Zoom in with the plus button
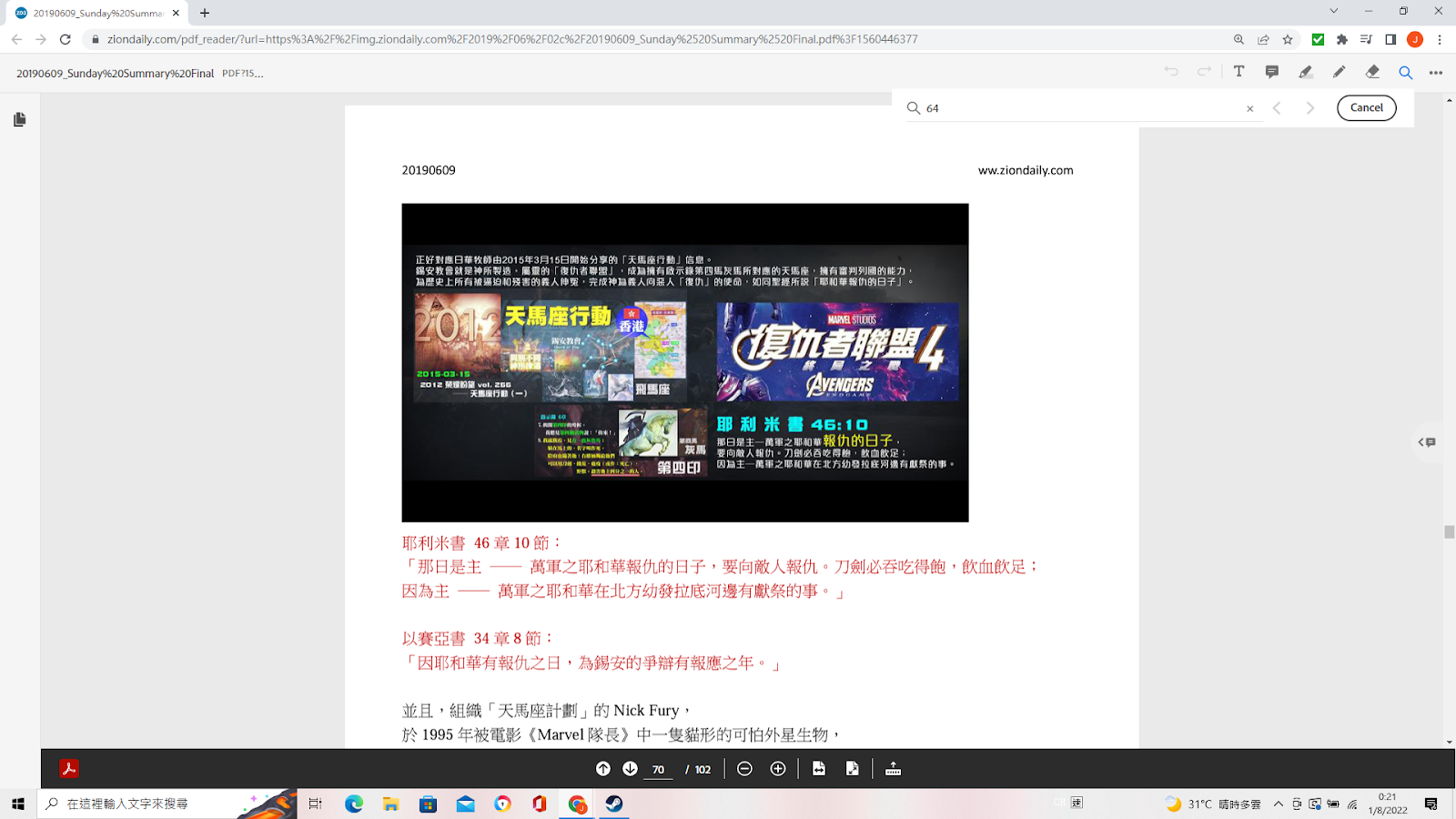The image size is (1456, 819). point(778,769)
